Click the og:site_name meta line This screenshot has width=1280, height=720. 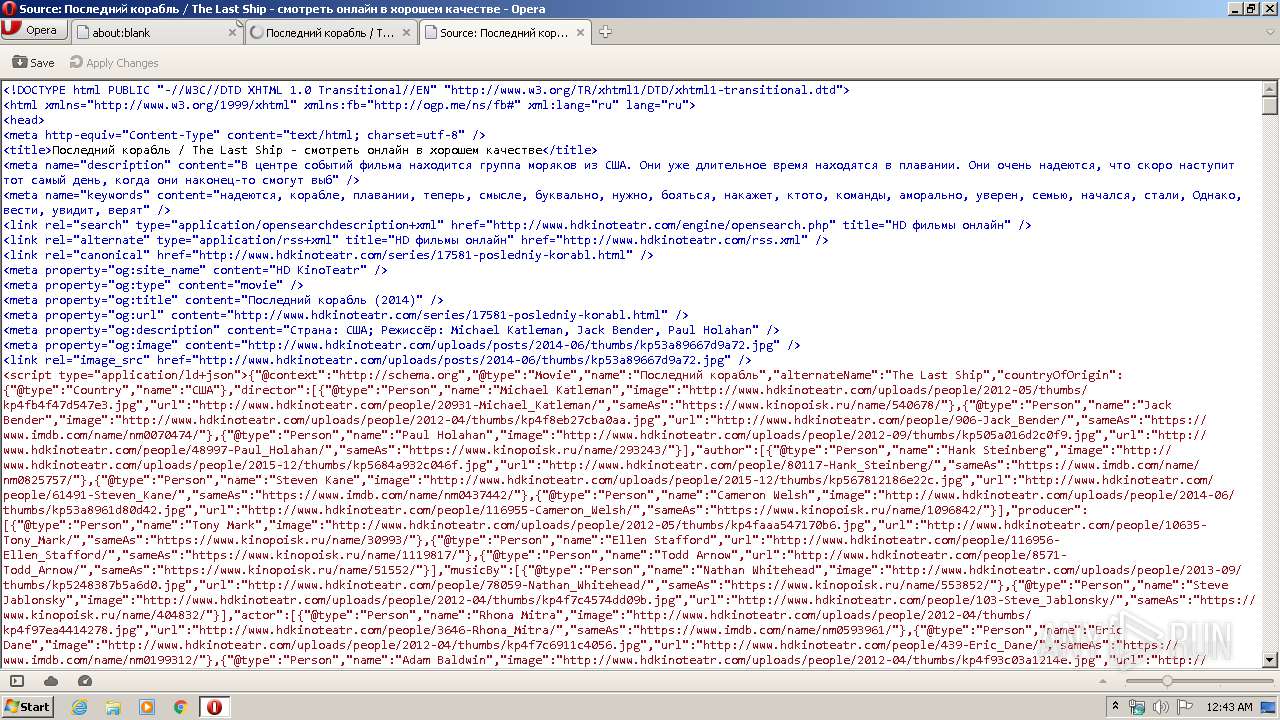pos(197,270)
